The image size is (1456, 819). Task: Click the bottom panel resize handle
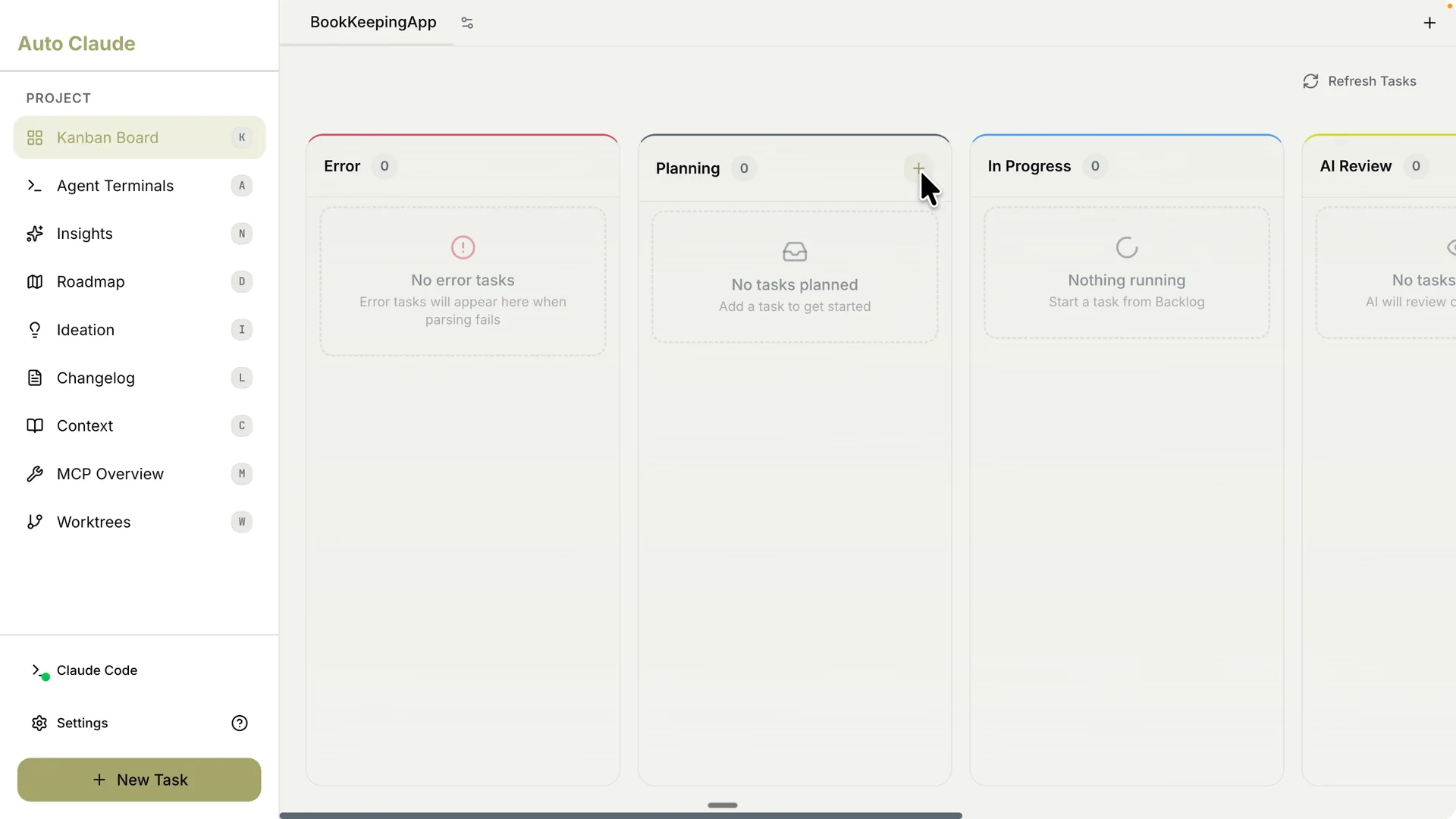click(723, 805)
